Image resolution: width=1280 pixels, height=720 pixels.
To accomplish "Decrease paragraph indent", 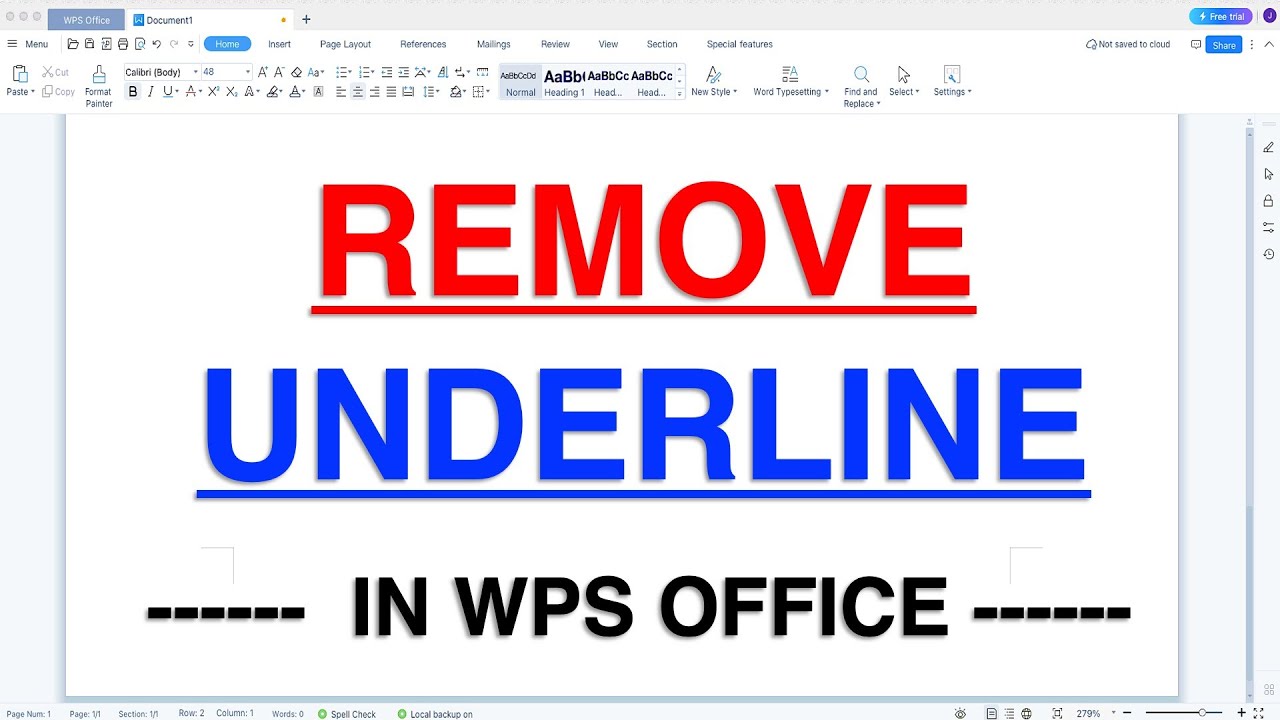I will coord(387,72).
